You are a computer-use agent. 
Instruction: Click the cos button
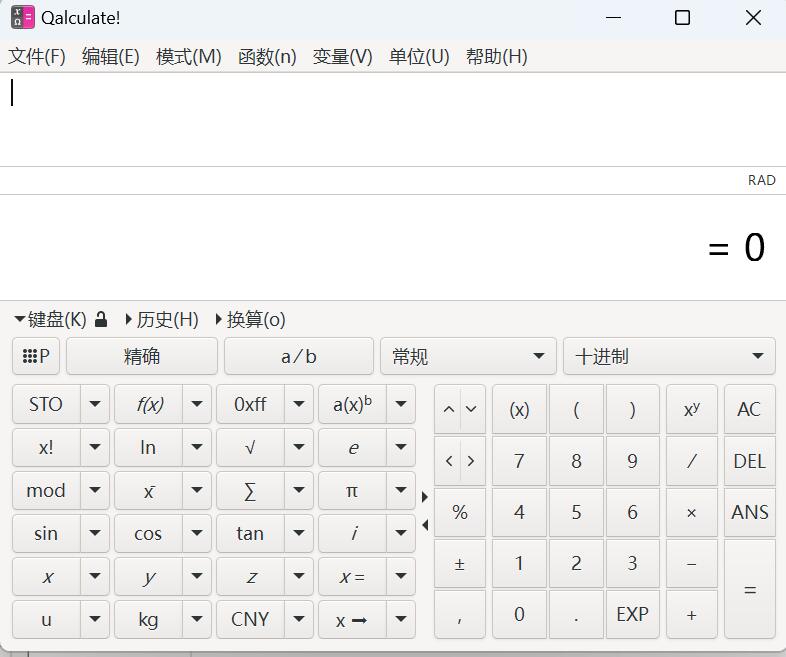[149, 533]
